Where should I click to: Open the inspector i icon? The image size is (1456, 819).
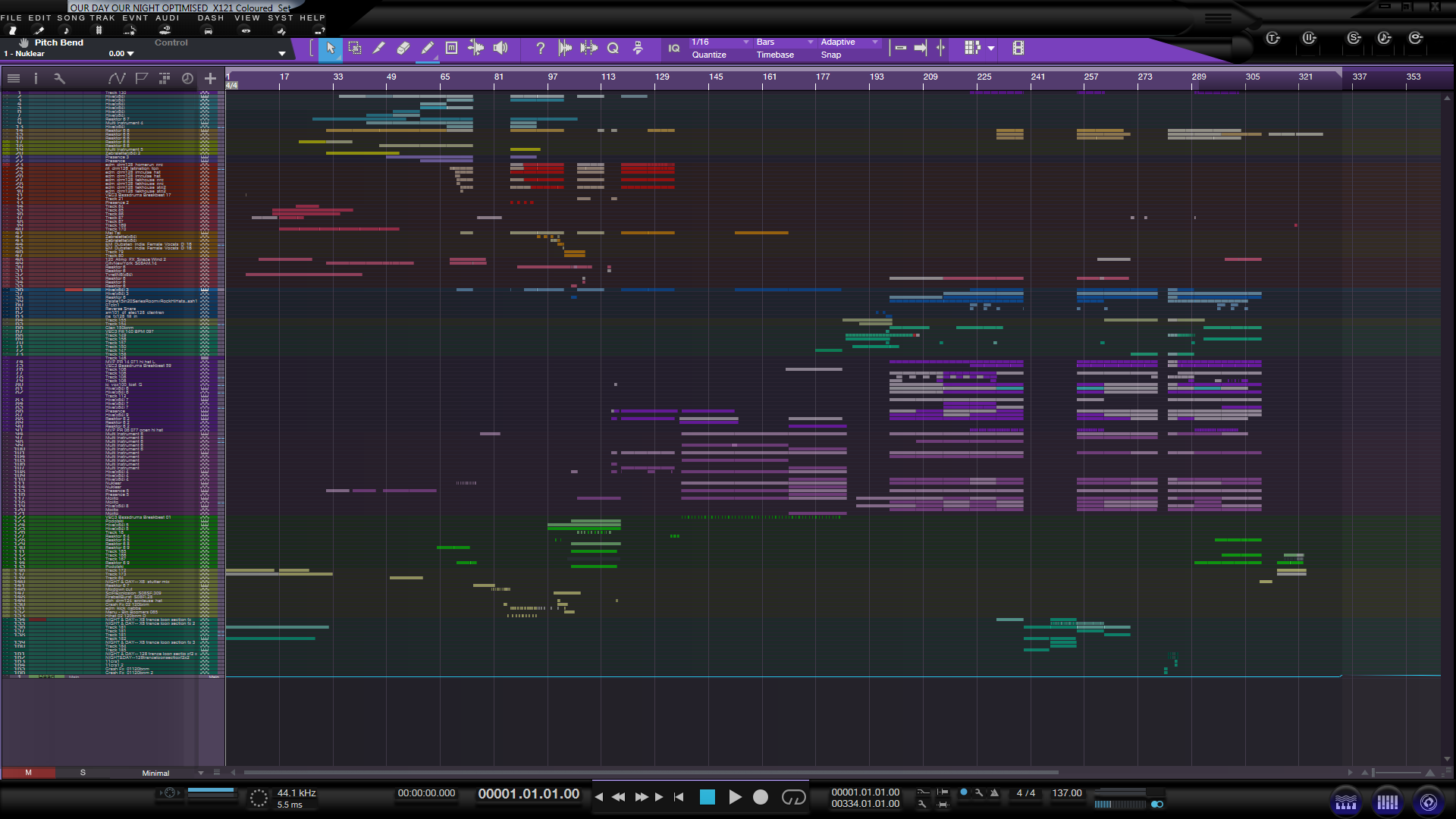pyautogui.click(x=36, y=78)
